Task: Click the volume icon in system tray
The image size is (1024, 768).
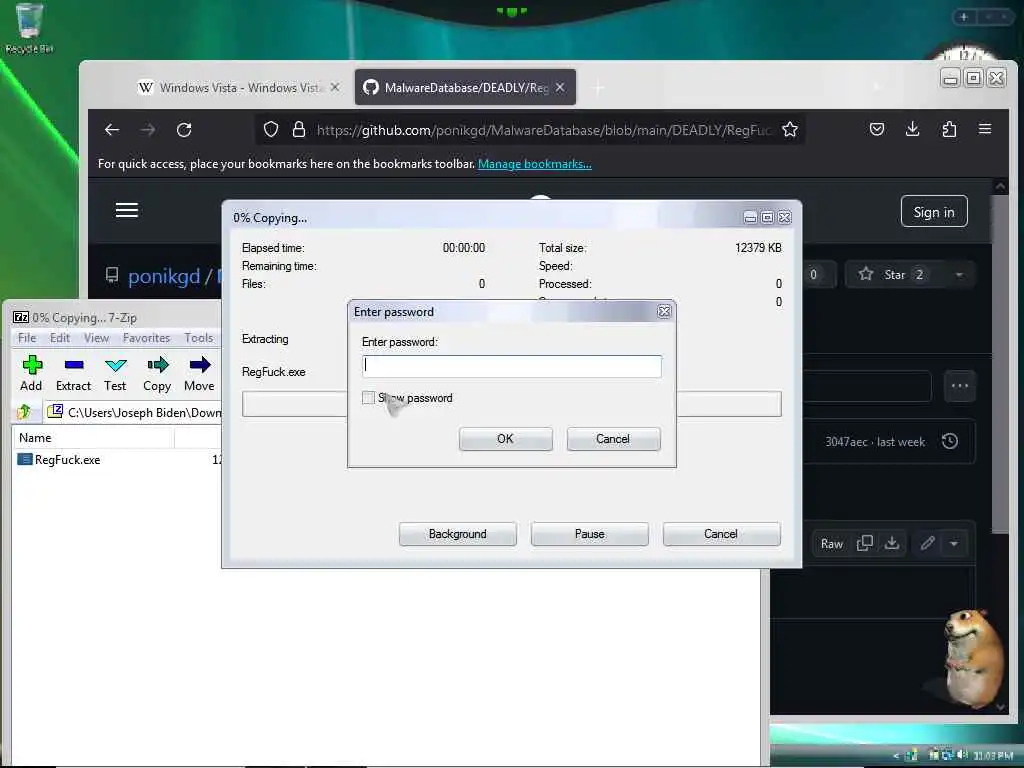Action: [963, 755]
